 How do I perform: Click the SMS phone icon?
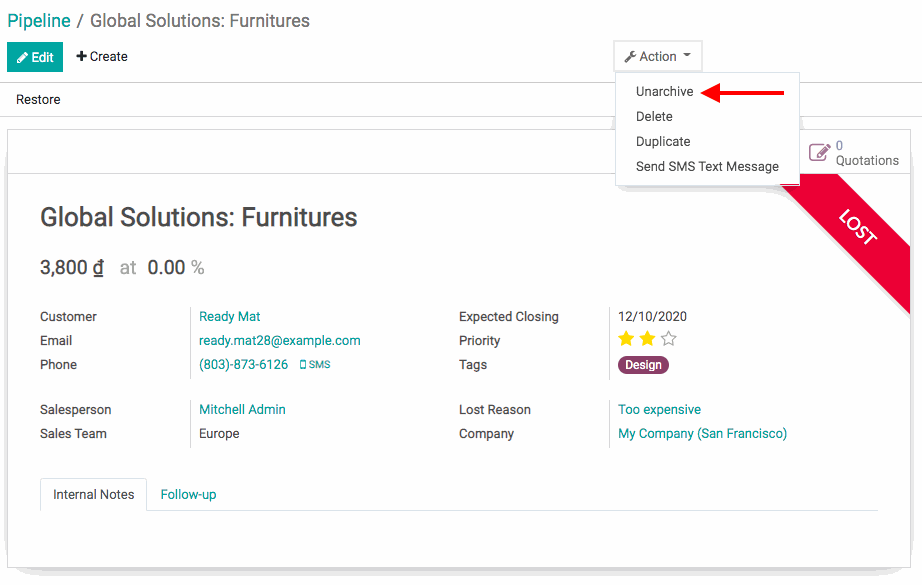303,365
